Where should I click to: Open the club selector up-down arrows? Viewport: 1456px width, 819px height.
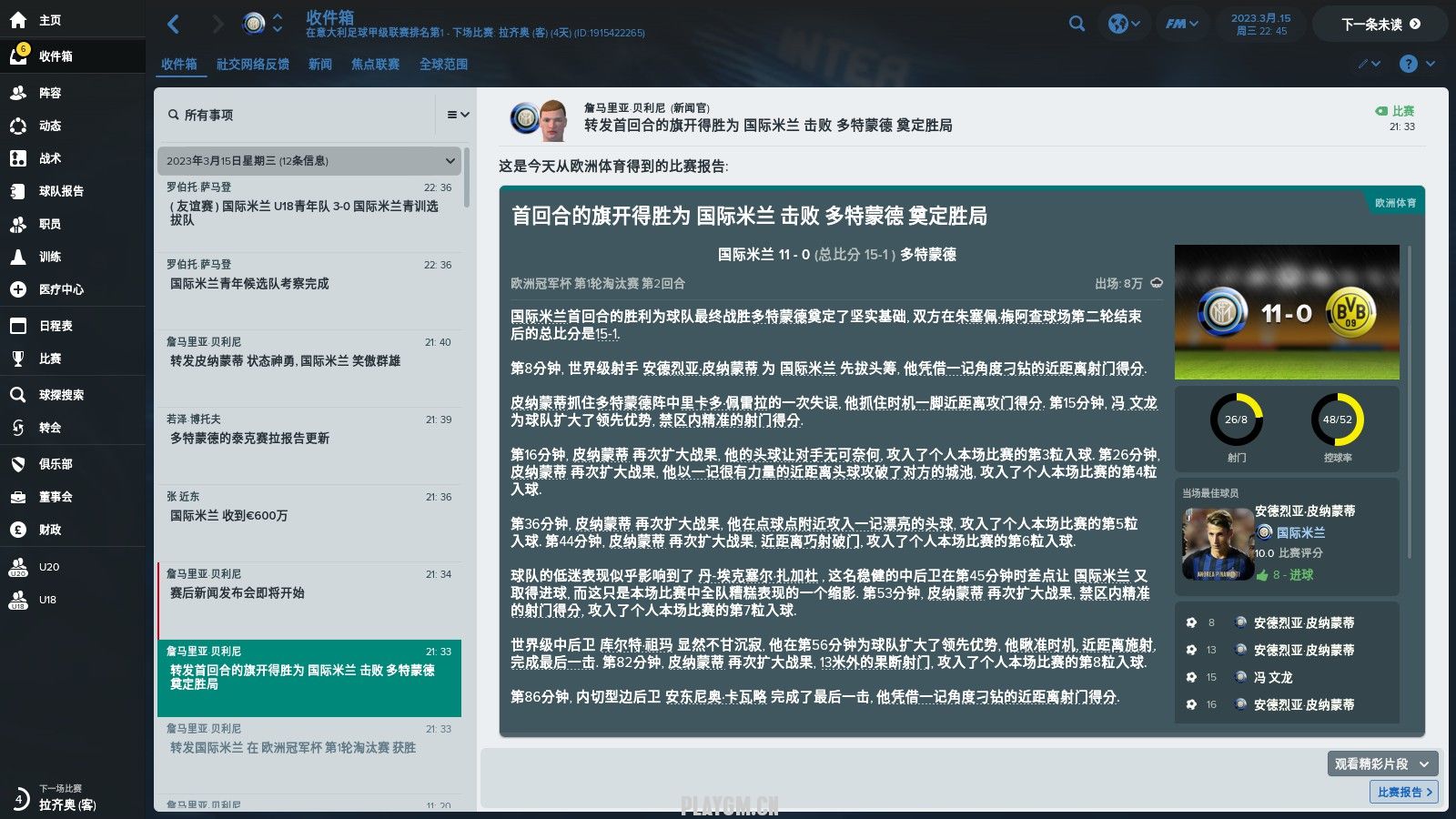coord(278,24)
